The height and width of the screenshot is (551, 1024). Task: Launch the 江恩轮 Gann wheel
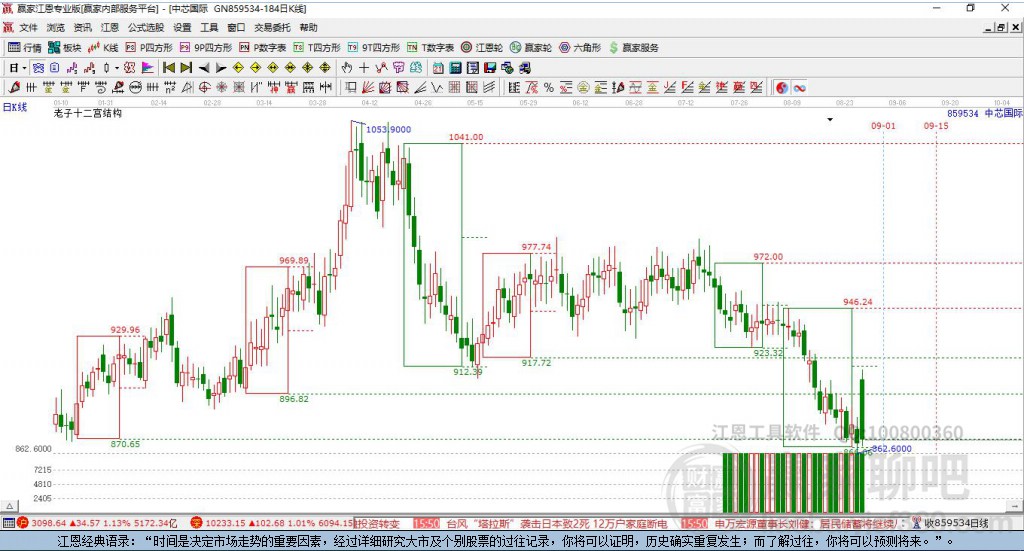tap(482, 48)
